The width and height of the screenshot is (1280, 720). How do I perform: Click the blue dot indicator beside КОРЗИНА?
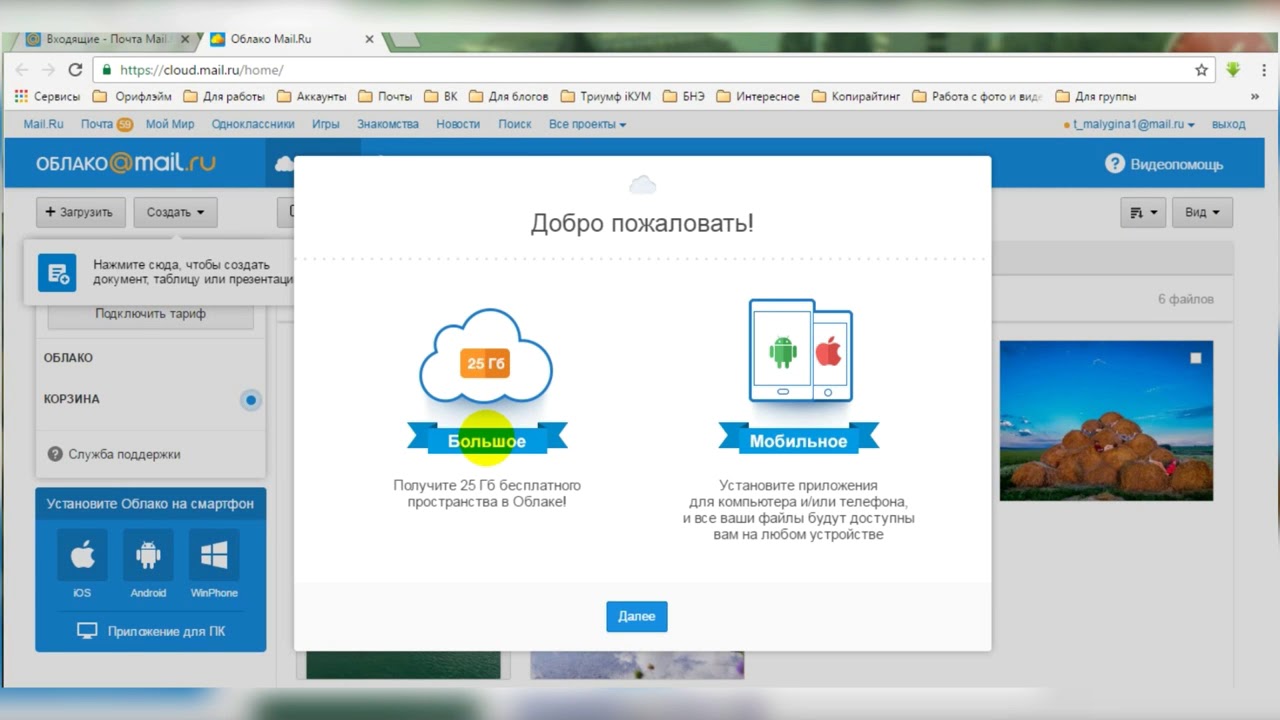pos(251,400)
